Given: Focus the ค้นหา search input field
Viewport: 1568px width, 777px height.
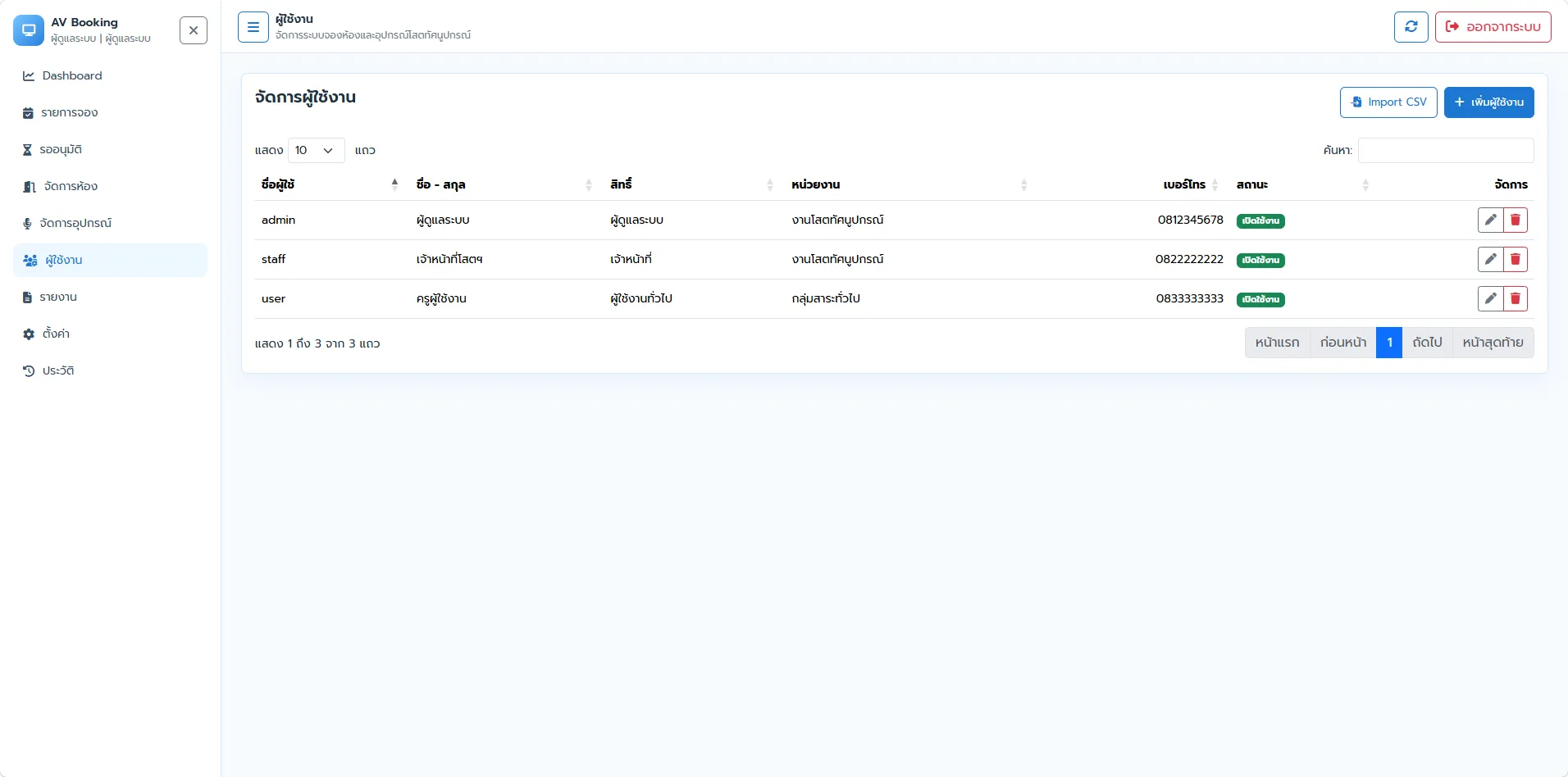Looking at the screenshot, I should 1446,150.
